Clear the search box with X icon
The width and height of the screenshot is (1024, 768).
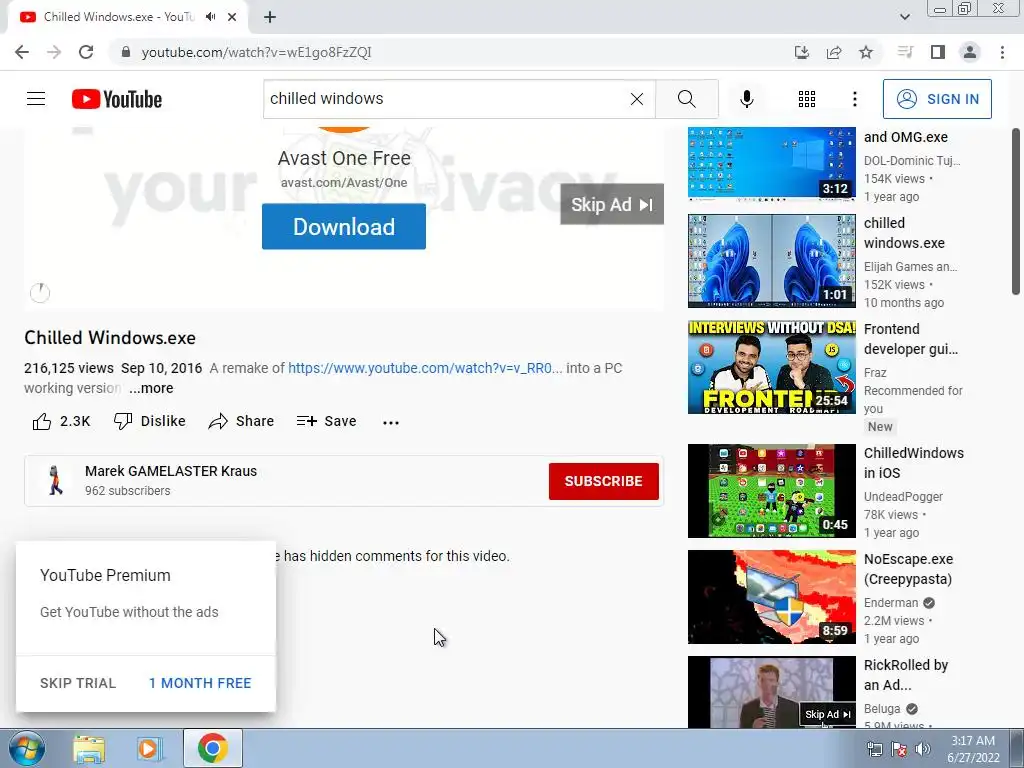click(637, 99)
